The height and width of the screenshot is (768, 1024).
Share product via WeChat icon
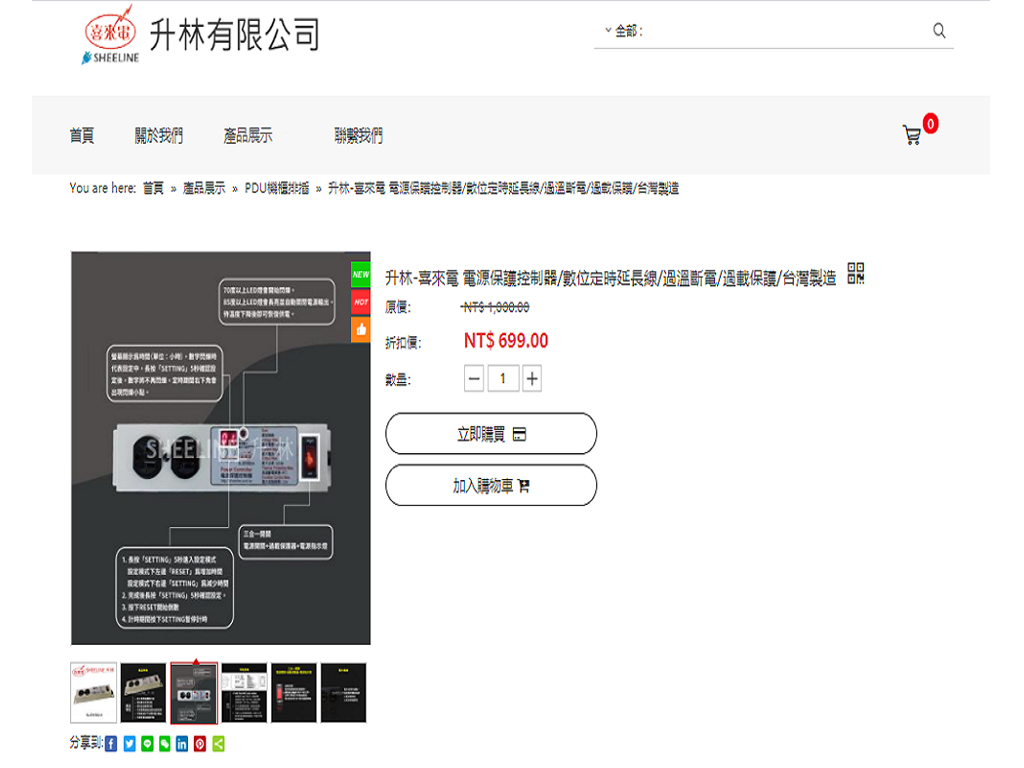(165, 744)
